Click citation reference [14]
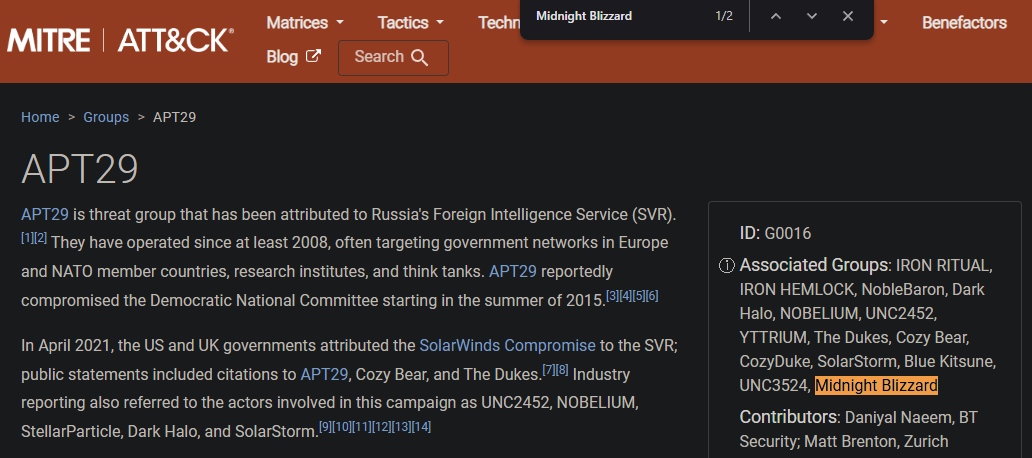 coord(421,426)
